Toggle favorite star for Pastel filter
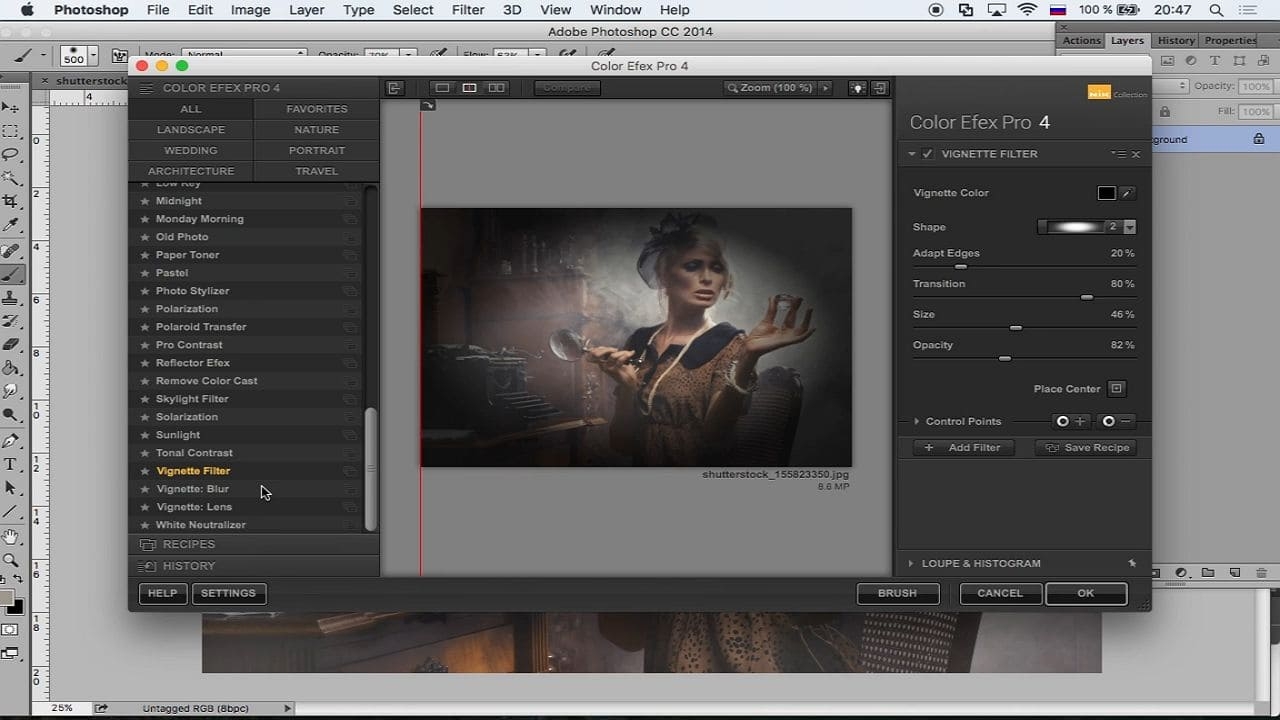 pyautogui.click(x=145, y=273)
